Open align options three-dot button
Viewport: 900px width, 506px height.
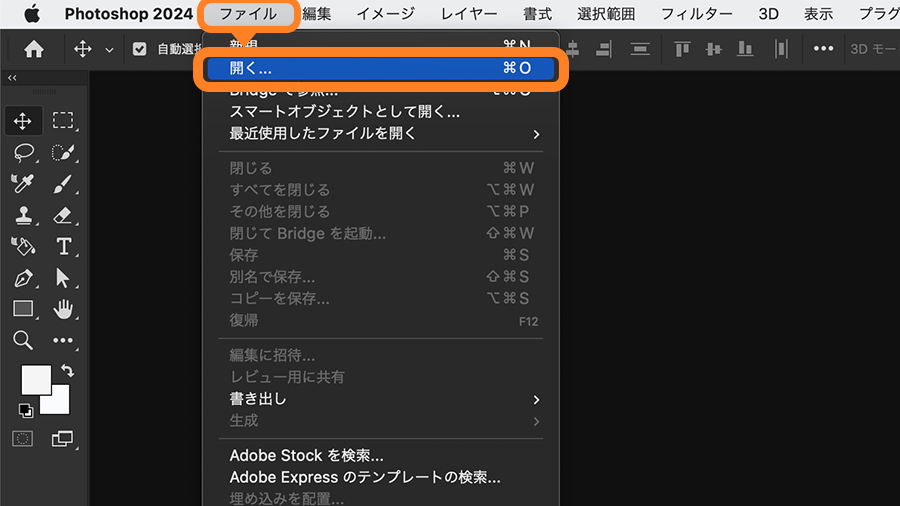823,49
